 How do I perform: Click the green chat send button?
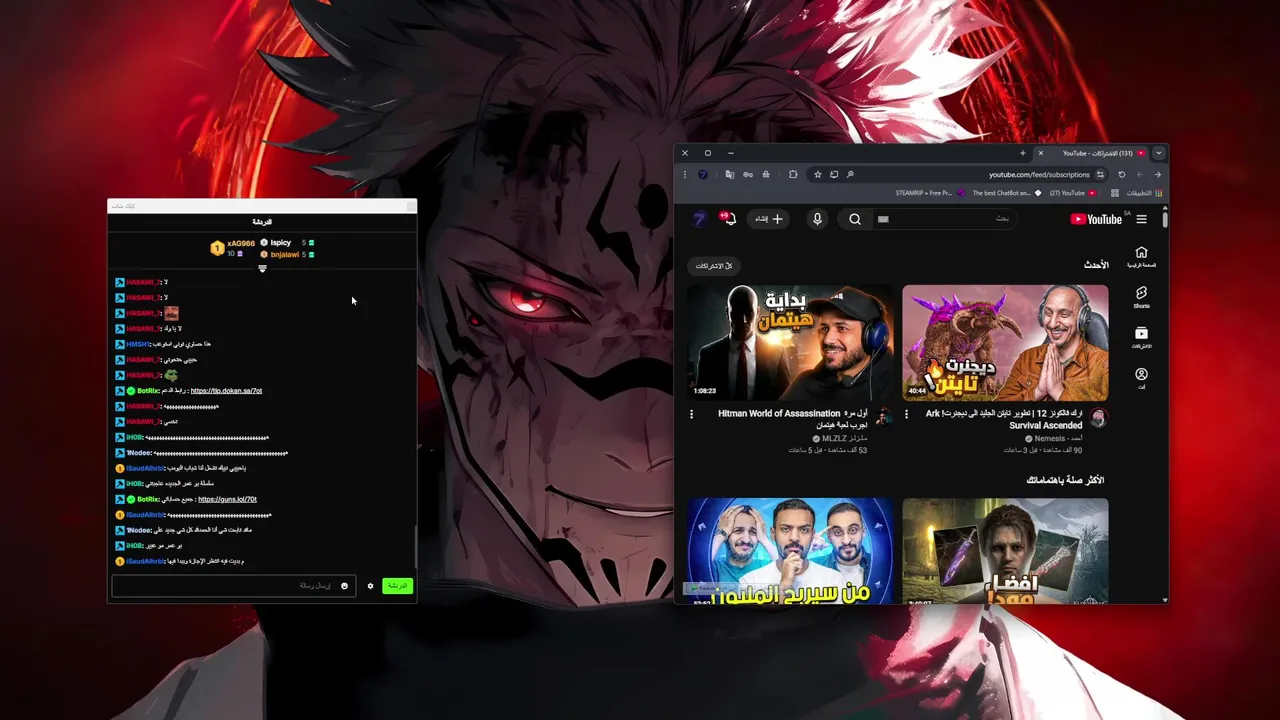coord(397,586)
